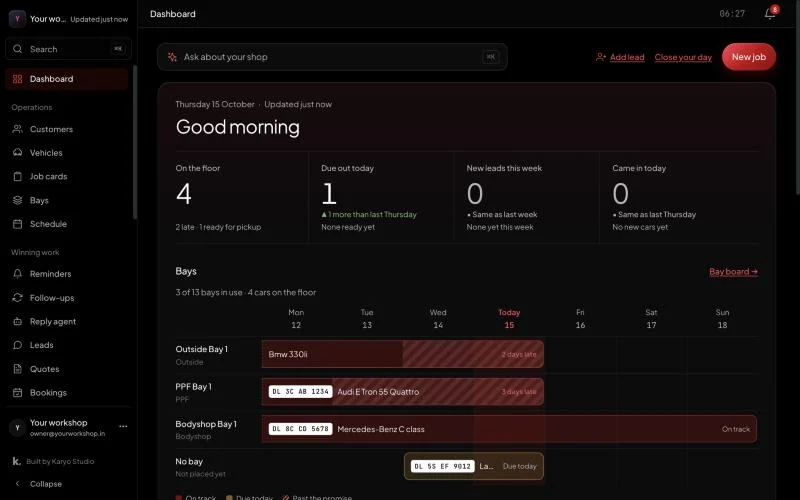Click the Schedule calendar icon
Screen dimensions: 800x500
point(17,224)
